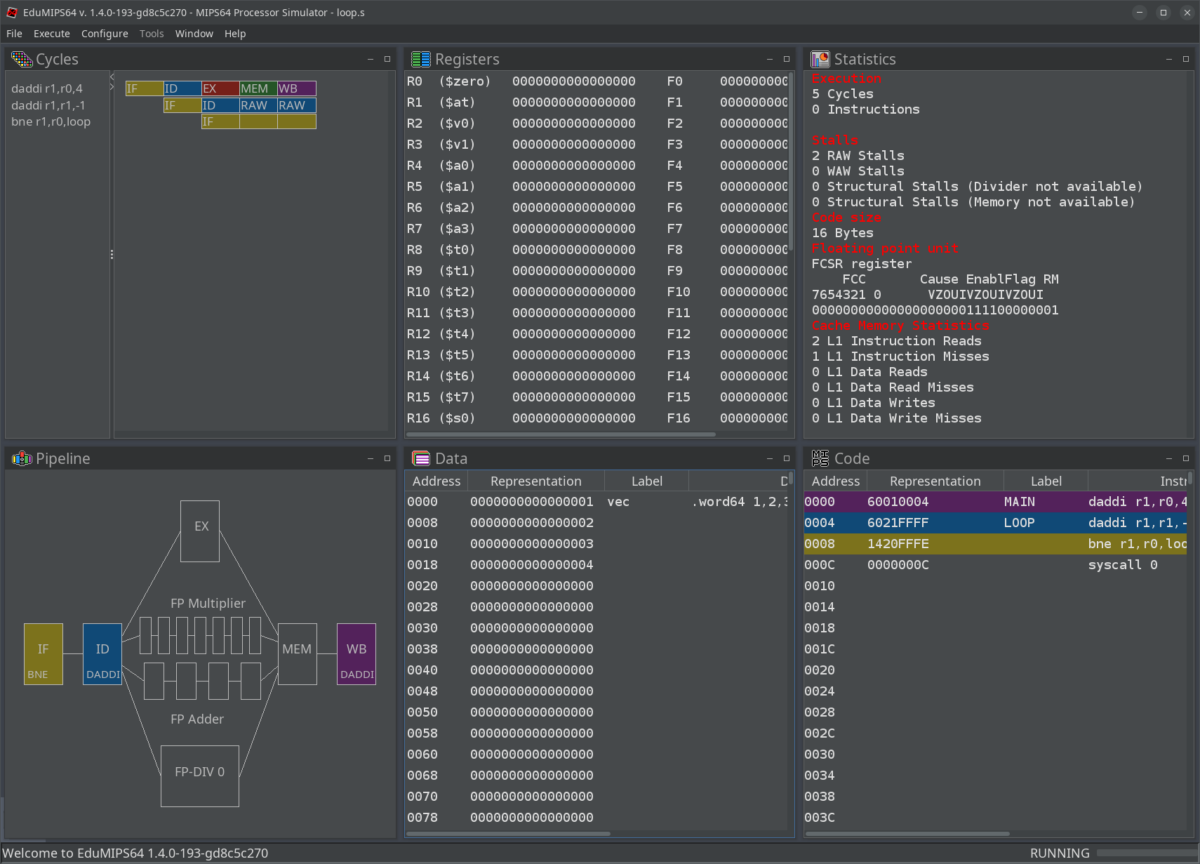The height and width of the screenshot is (864, 1200).
Task: Open the Execute menu
Action: (x=52, y=33)
